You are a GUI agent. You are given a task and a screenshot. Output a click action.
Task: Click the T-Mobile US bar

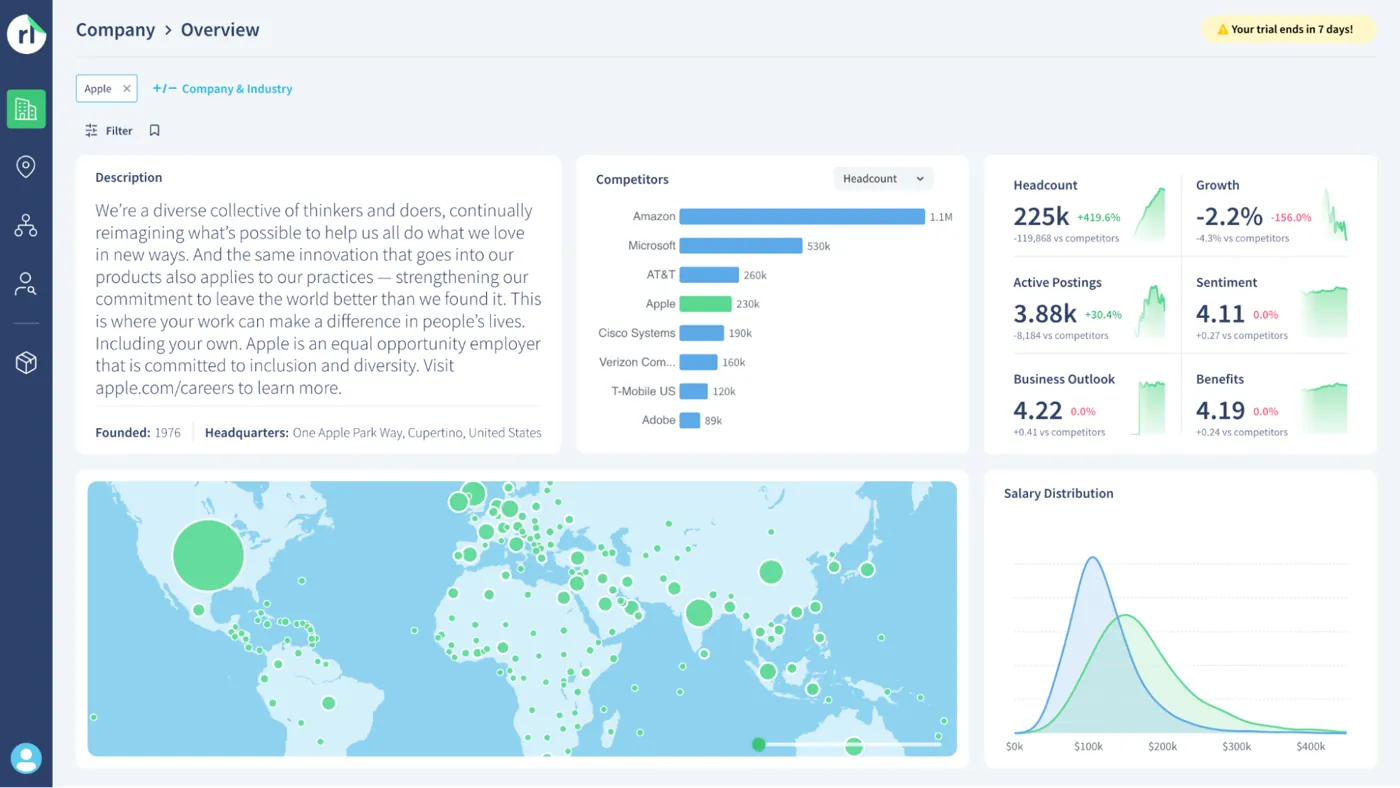(694, 391)
